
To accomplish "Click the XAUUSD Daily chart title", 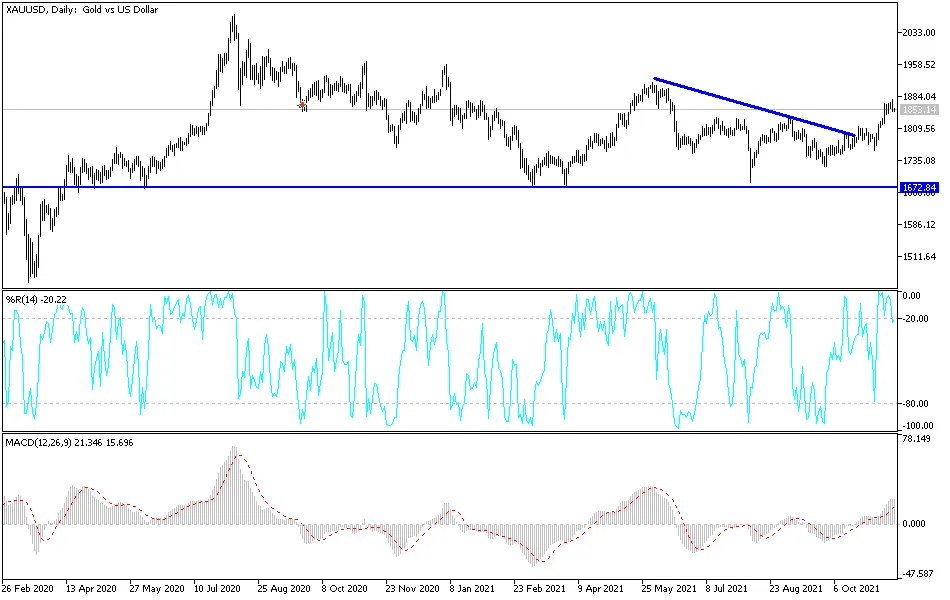I will point(81,10).
